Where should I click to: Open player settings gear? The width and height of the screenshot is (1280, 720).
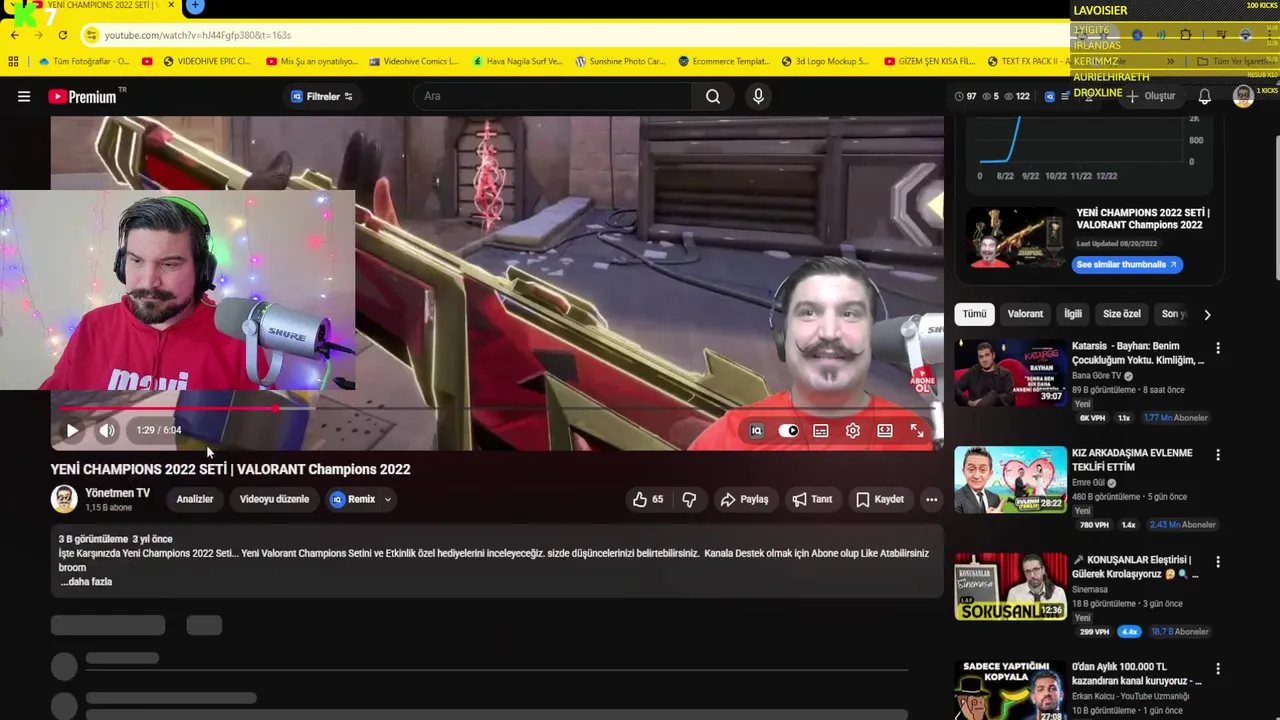pyautogui.click(x=853, y=430)
